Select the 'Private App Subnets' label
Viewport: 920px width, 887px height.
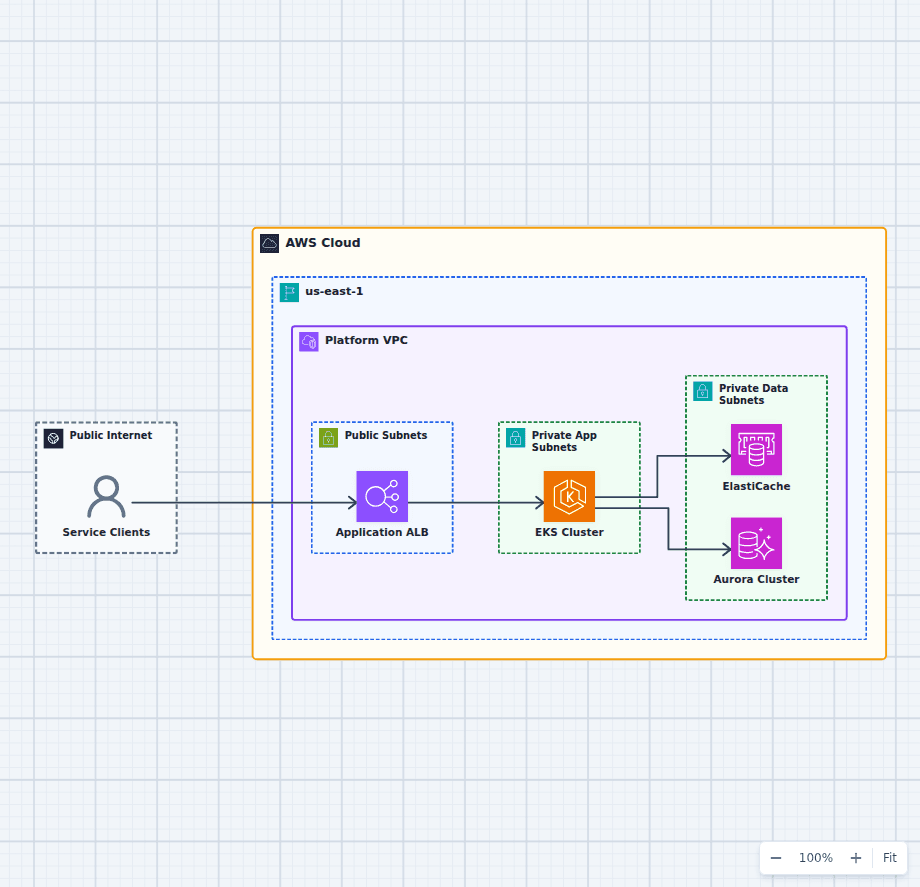pos(564,441)
